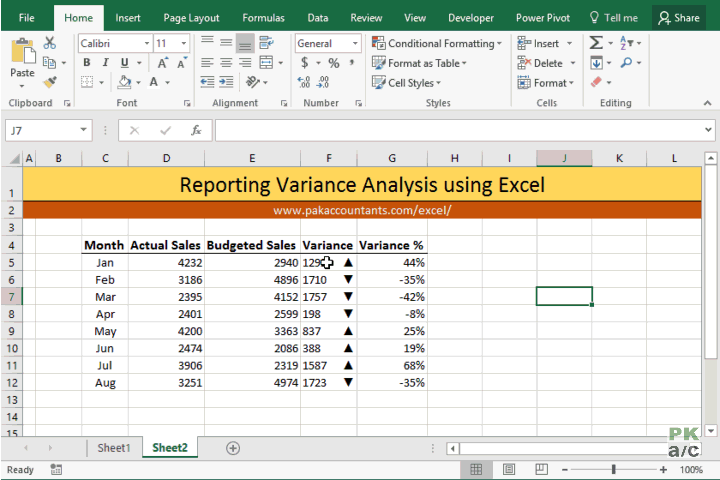Increase decimal places in Number group
Screen dimensions: 720x480
pyautogui.click(x=304, y=82)
